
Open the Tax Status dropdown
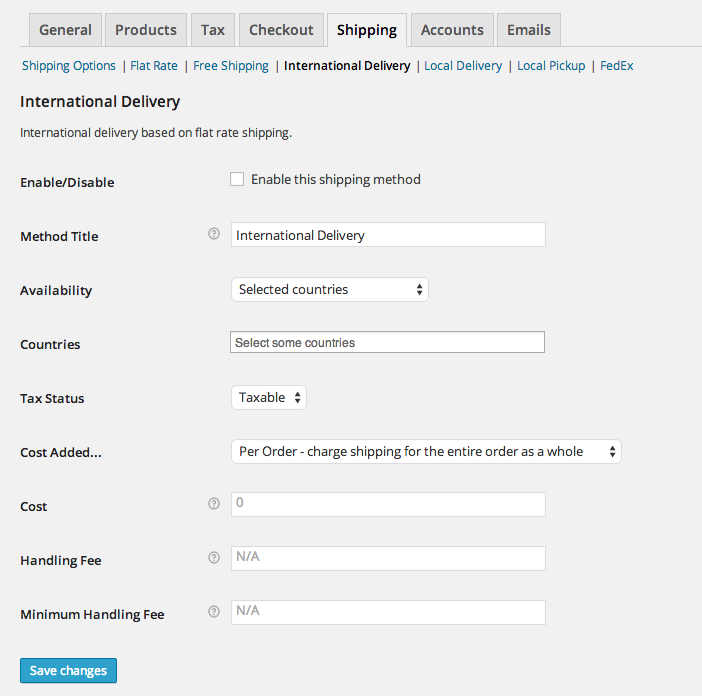(269, 397)
